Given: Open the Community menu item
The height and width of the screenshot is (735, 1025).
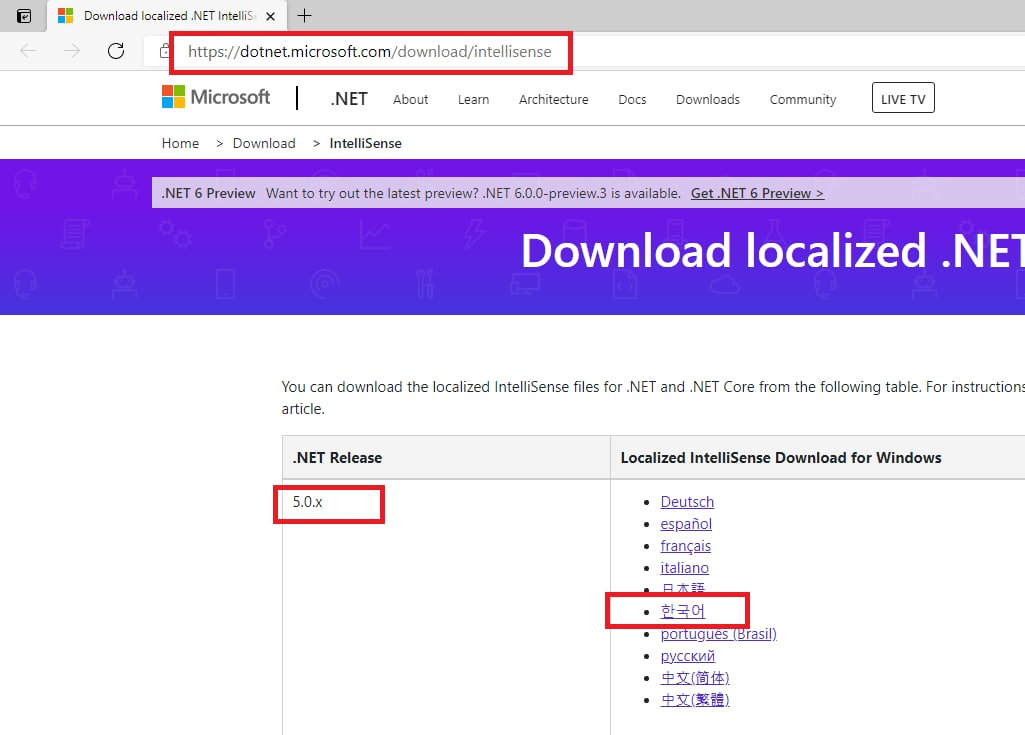Looking at the screenshot, I should click(x=803, y=99).
